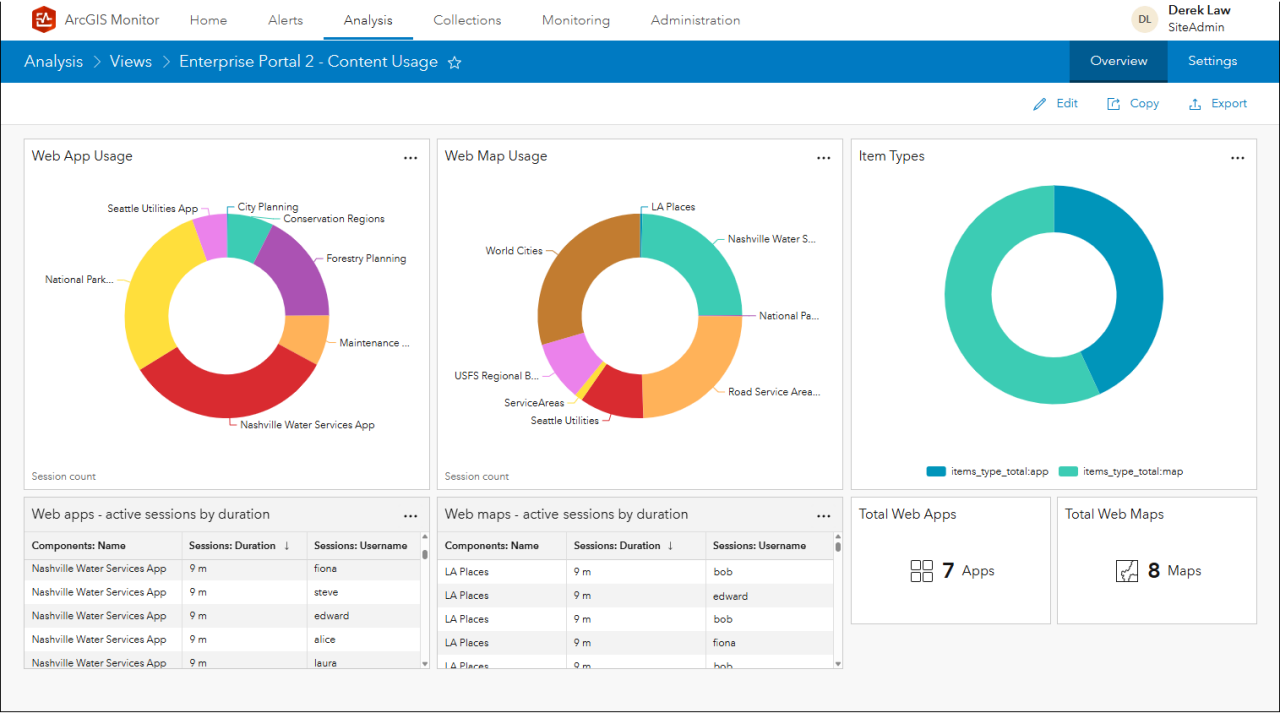Click Sessions: Username header in web maps table
Screen dimensions: 1280x713
760,546
